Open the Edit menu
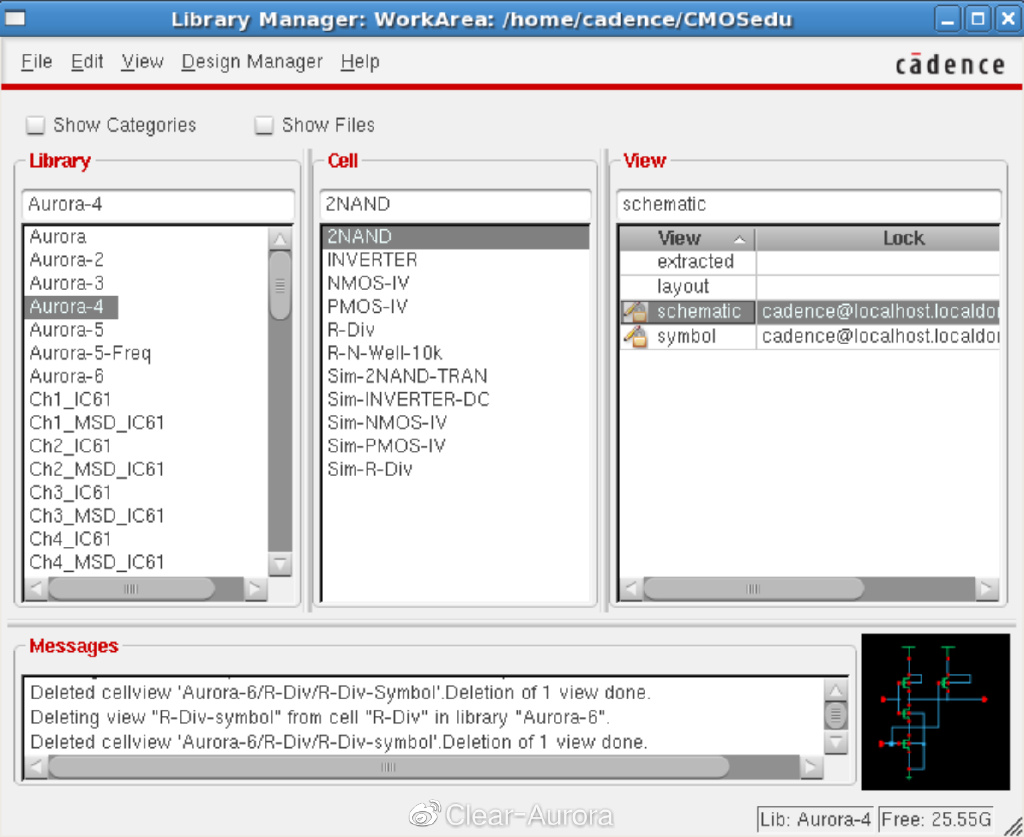 (87, 62)
